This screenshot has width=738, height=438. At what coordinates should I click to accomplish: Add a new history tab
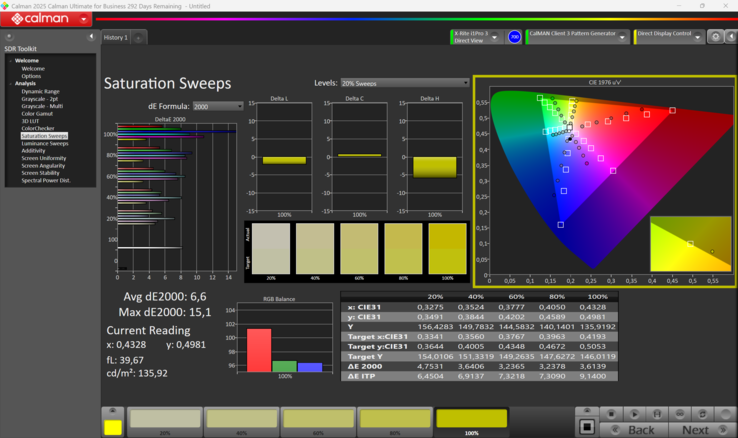click(138, 38)
